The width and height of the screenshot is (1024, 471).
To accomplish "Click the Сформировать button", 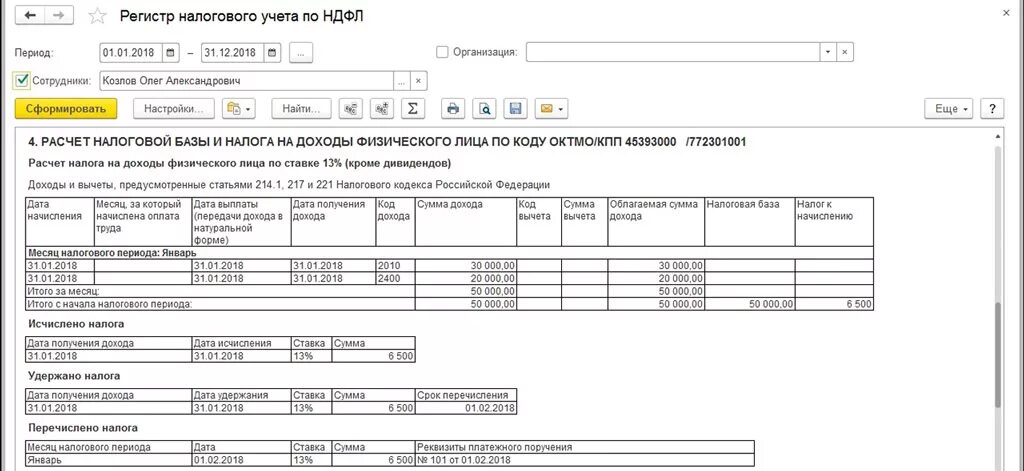I will tap(66, 109).
